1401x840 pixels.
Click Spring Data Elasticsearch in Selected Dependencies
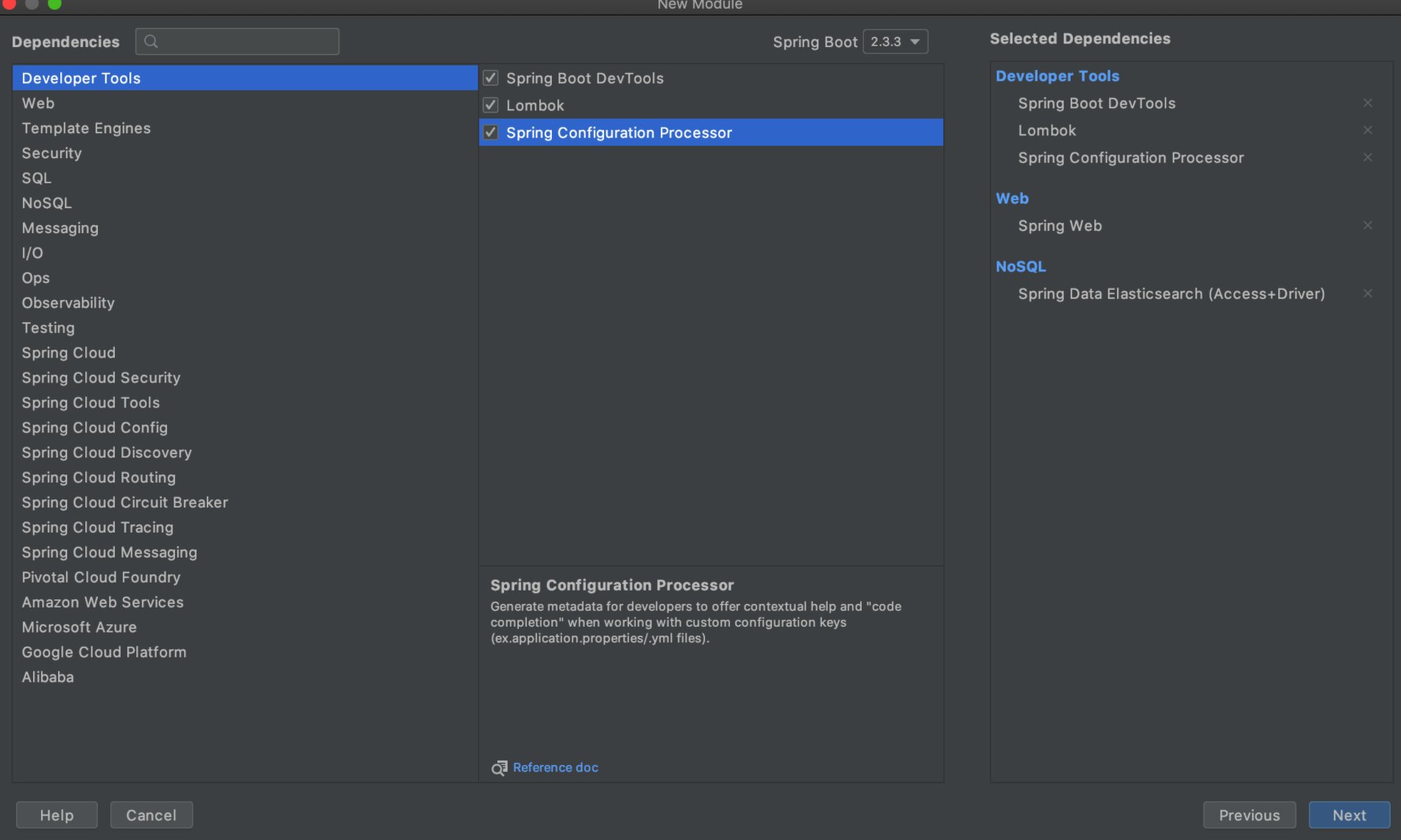coord(1171,293)
